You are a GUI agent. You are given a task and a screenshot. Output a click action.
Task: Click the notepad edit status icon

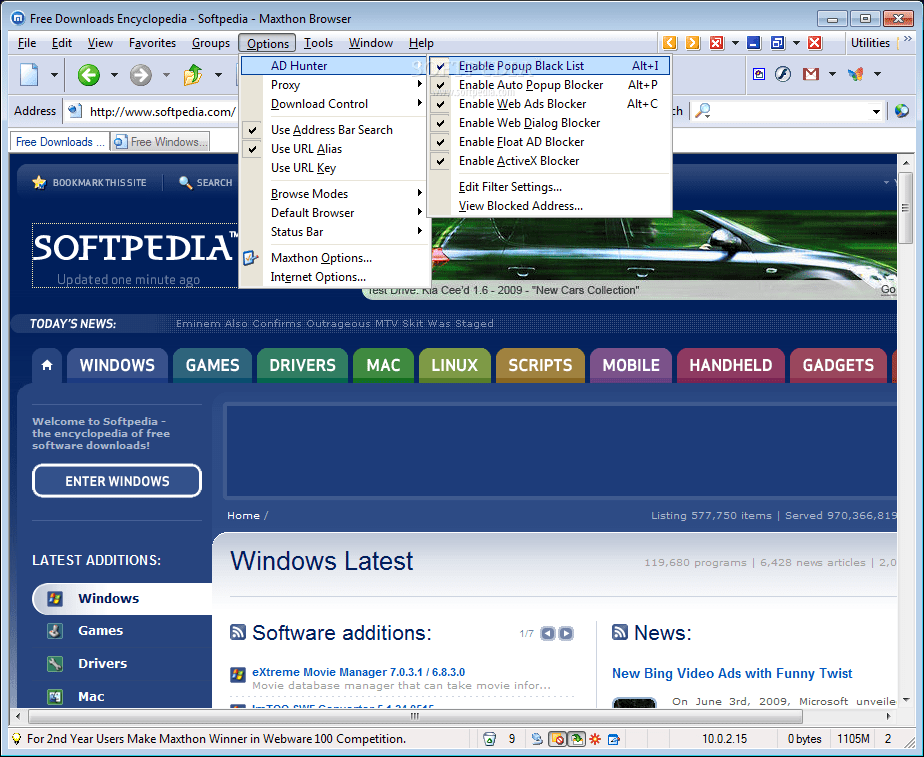pyautogui.click(x=613, y=739)
